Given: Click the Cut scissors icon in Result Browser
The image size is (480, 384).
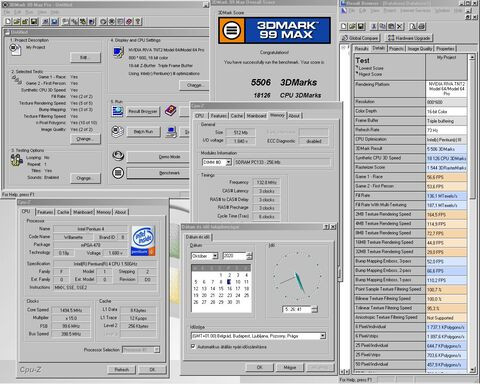Looking at the screenshot, I should tap(375, 26).
